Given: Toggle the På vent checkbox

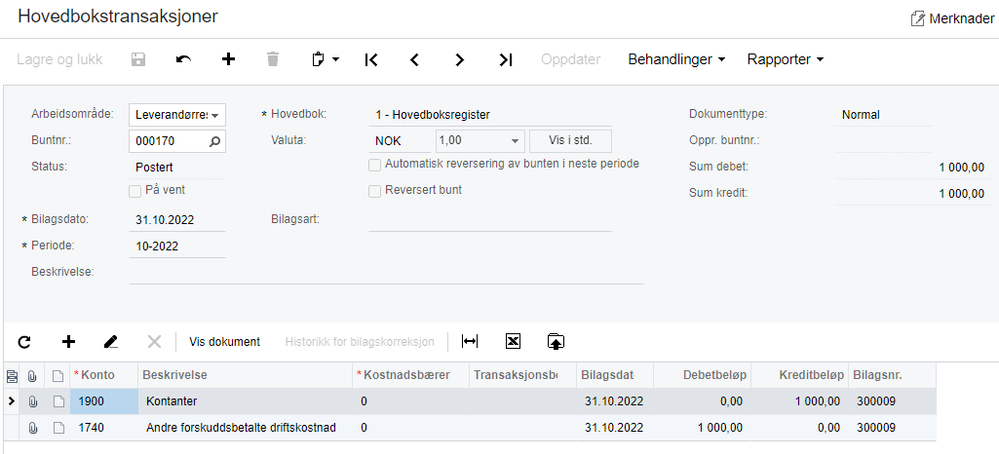Looking at the screenshot, I should pyautogui.click(x=135, y=190).
